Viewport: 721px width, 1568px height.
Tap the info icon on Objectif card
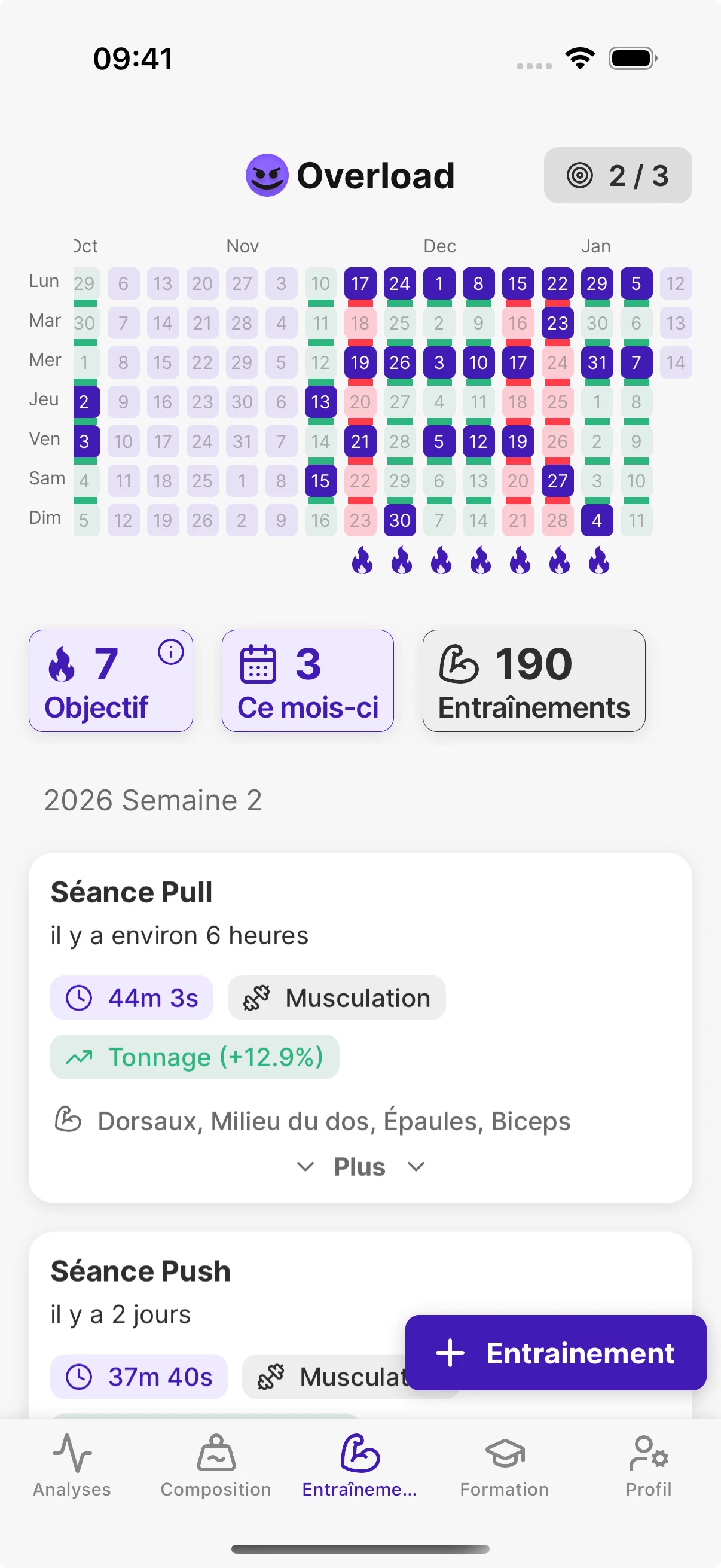click(x=171, y=652)
